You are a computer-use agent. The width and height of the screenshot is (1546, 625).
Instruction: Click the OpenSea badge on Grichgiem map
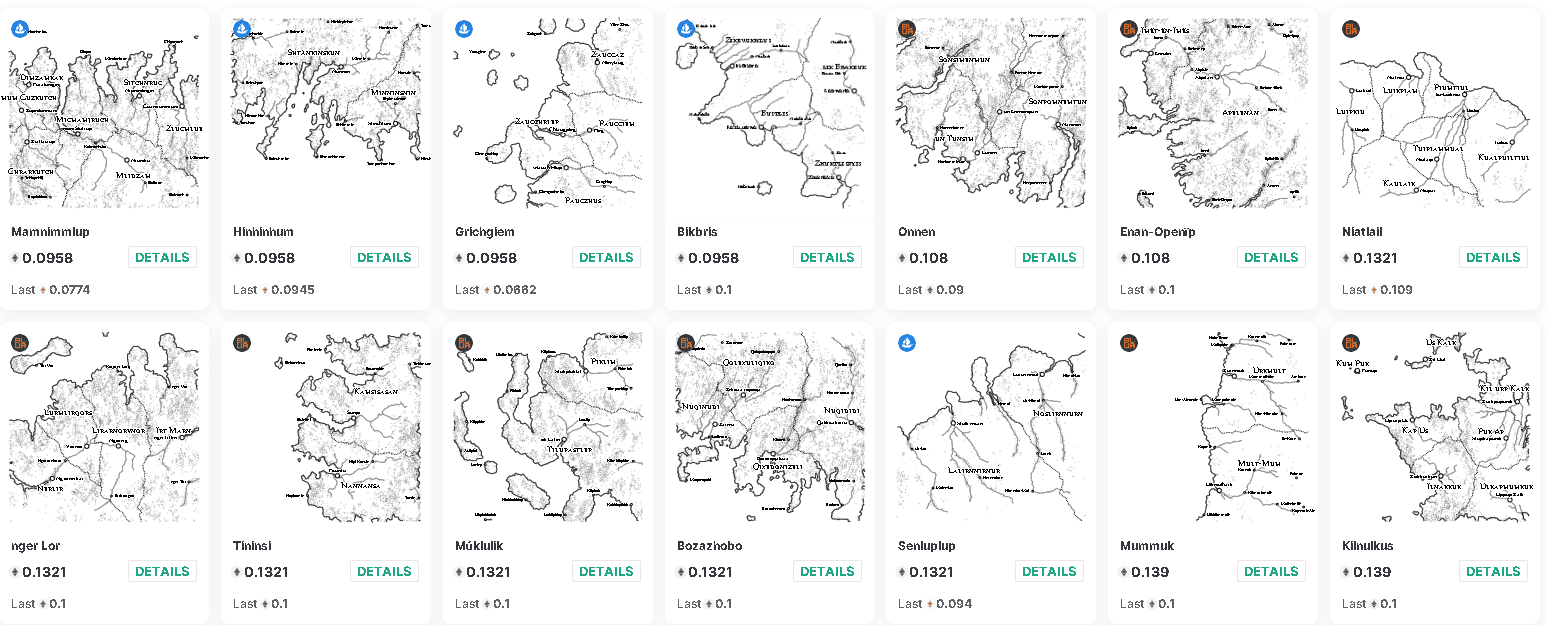coord(464,29)
